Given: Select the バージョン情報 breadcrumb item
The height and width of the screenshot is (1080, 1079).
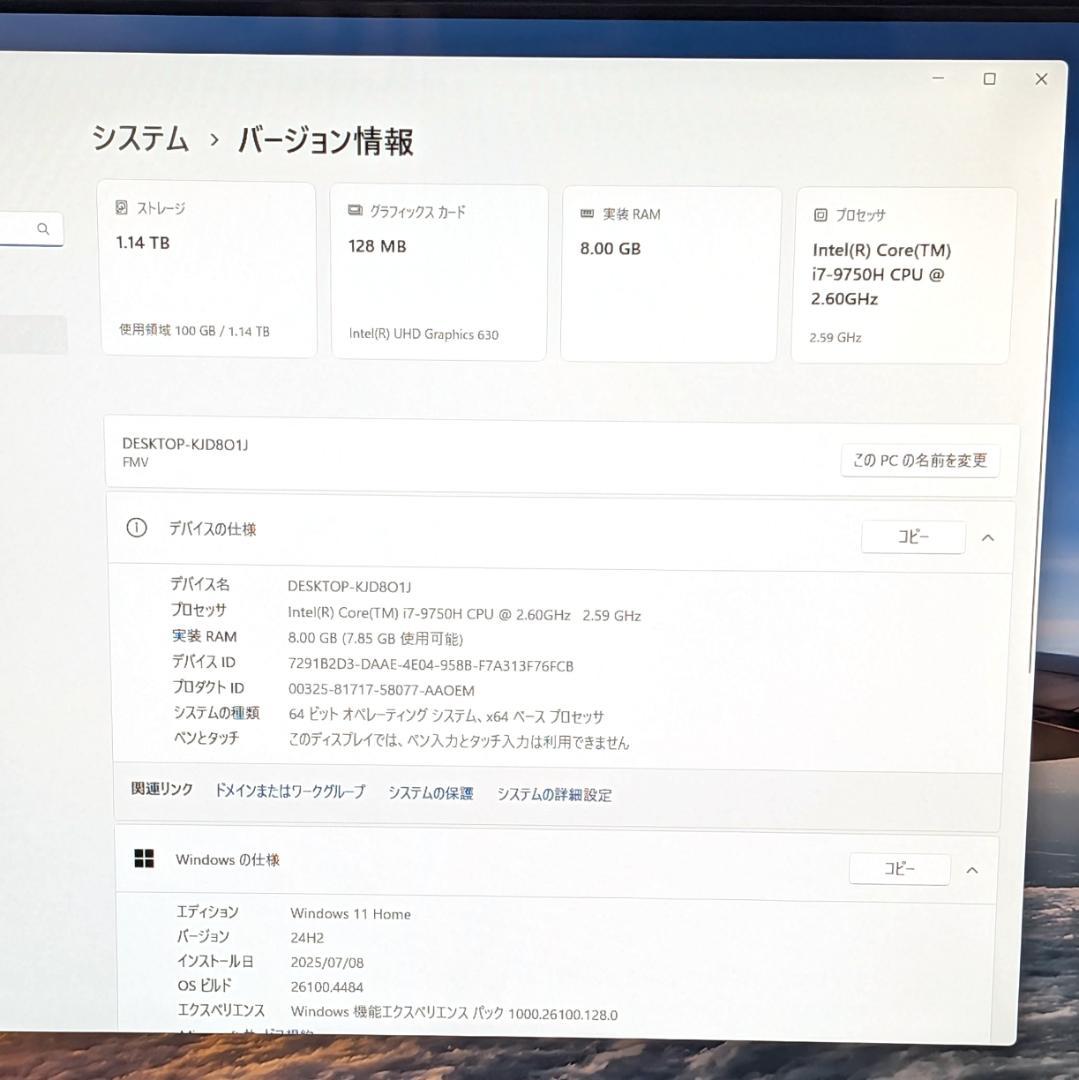Looking at the screenshot, I should [325, 142].
